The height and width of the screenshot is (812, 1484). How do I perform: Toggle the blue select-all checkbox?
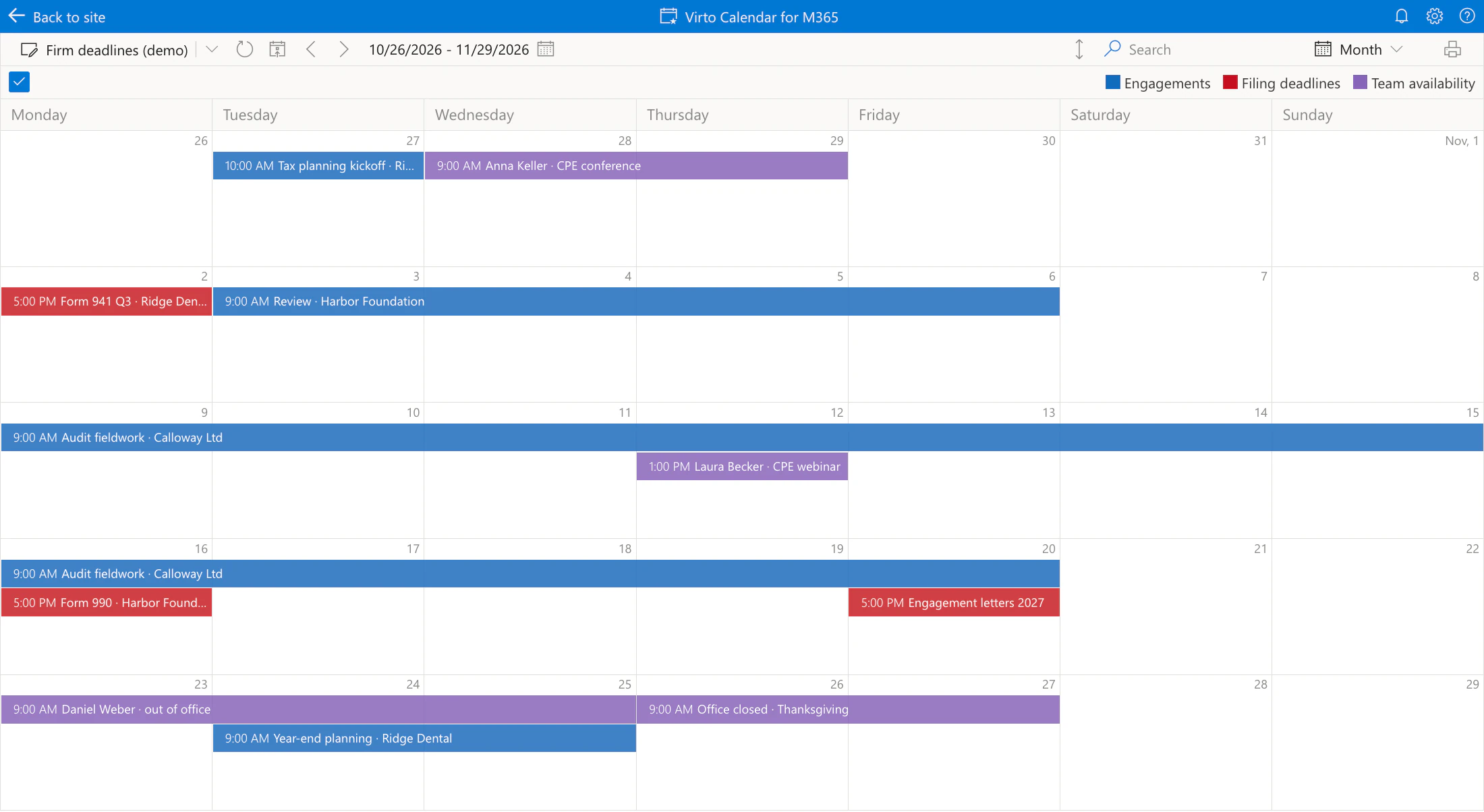click(19, 82)
